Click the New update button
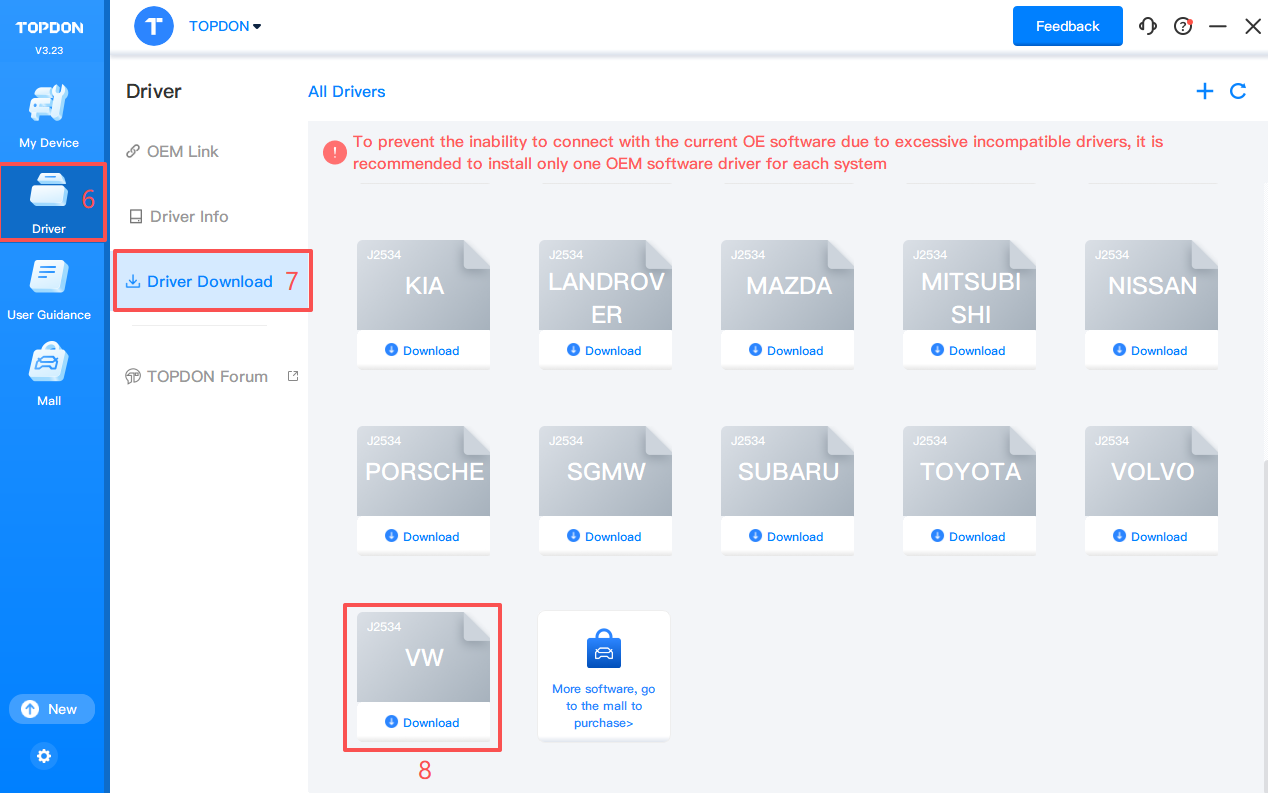Image resolution: width=1268 pixels, height=793 pixels. [x=52, y=709]
